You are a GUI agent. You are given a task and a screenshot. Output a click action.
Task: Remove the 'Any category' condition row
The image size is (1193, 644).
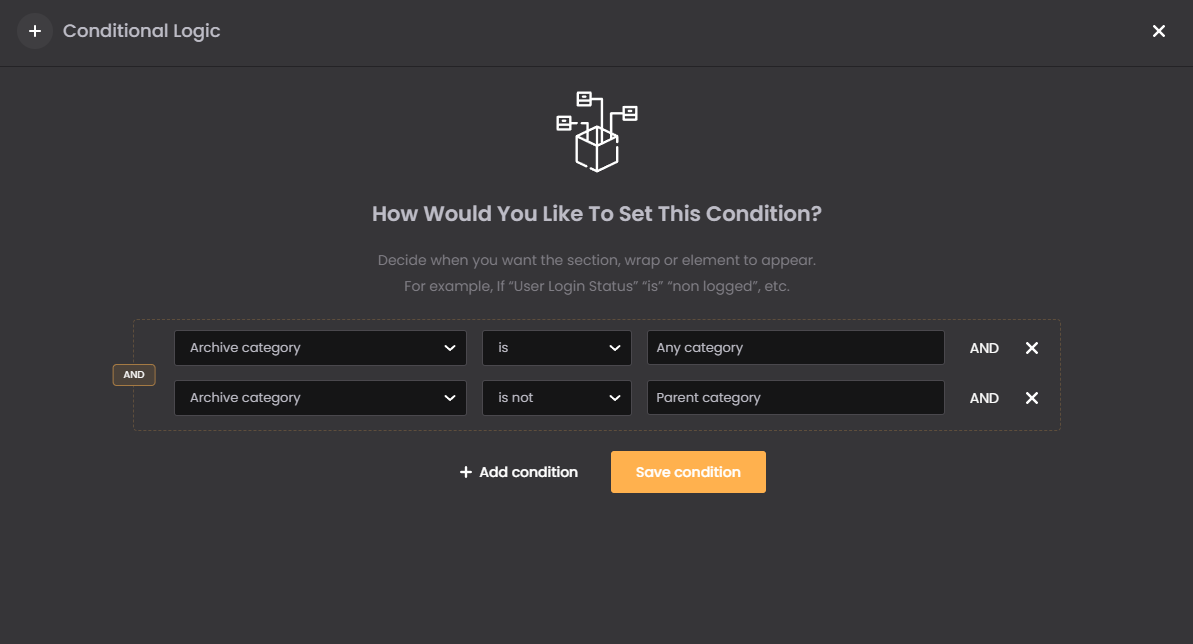click(1032, 348)
